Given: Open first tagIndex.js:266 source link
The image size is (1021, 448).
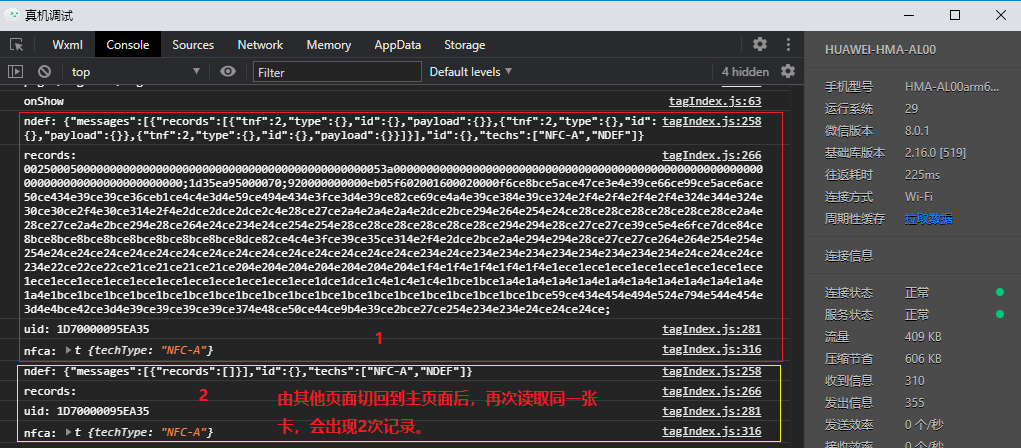Looking at the screenshot, I should point(712,155).
